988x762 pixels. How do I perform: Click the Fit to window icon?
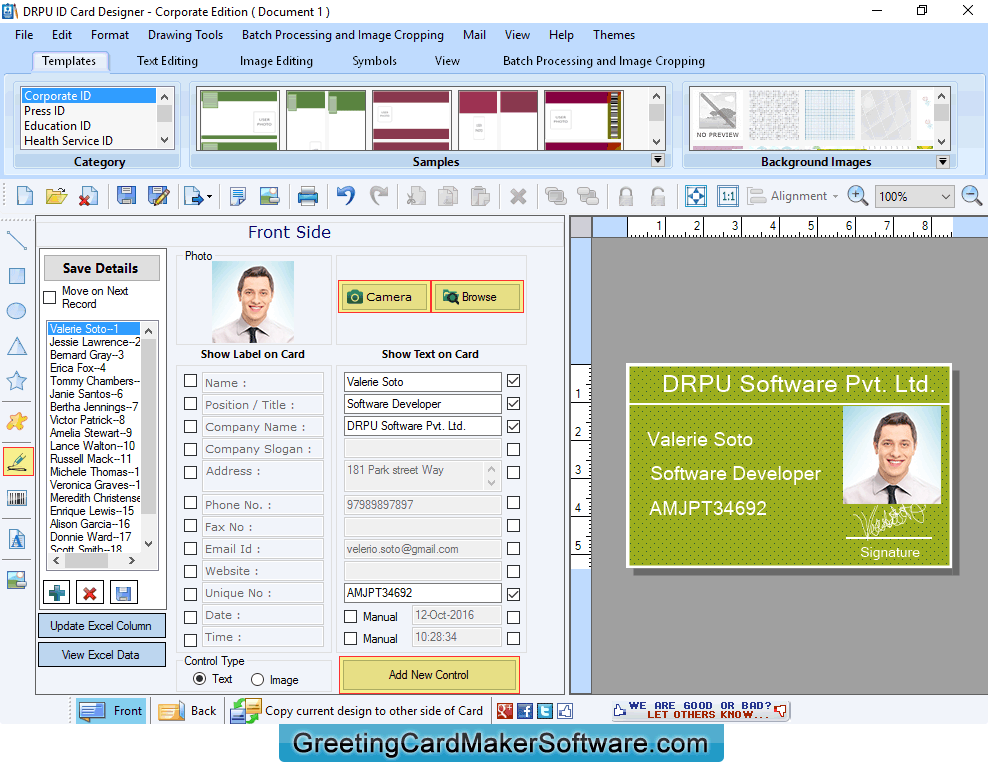[x=696, y=196]
